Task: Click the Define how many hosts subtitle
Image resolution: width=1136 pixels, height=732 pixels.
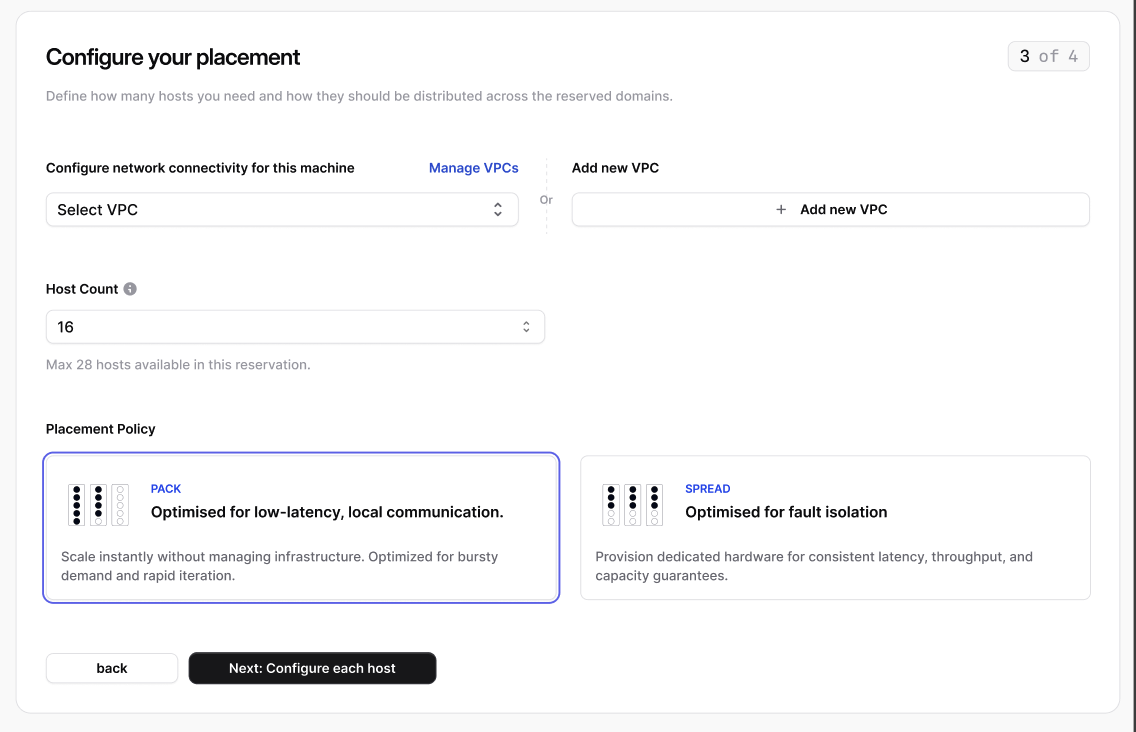Action: [359, 96]
